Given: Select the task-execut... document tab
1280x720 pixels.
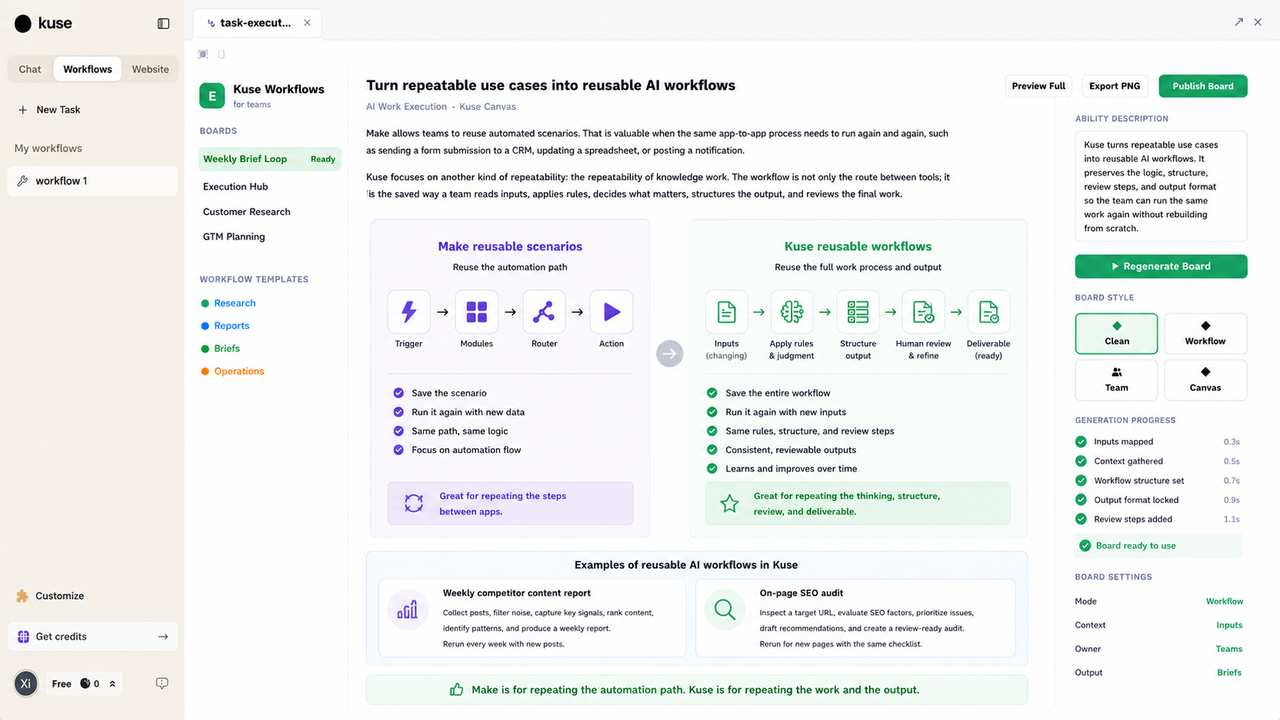Looking at the screenshot, I should tap(258, 23).
